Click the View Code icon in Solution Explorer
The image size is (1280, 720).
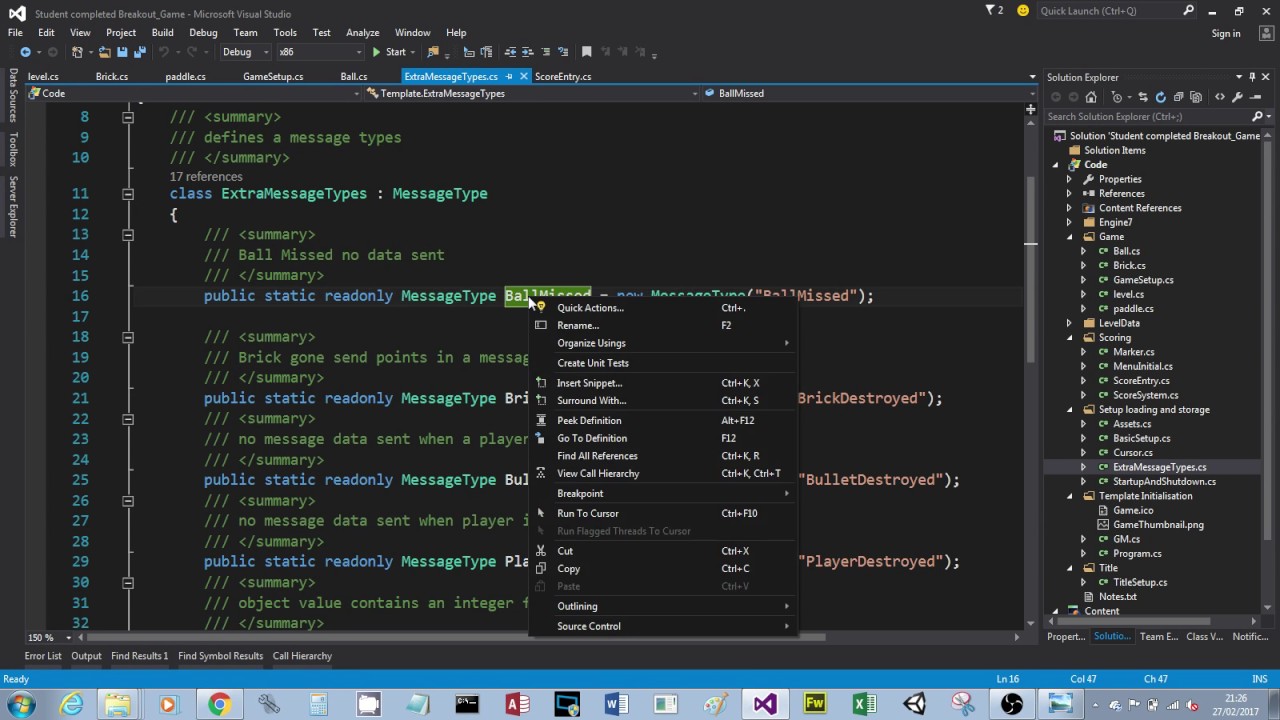pos(1219,97)
